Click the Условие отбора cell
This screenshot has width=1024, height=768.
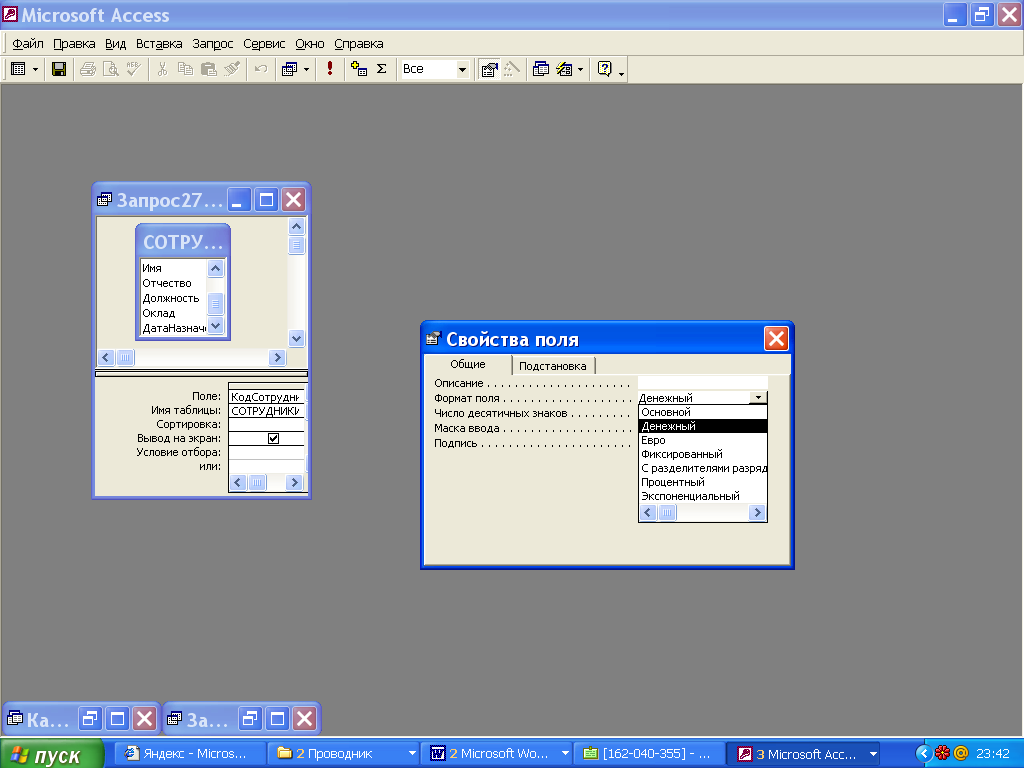pos(266,453)
